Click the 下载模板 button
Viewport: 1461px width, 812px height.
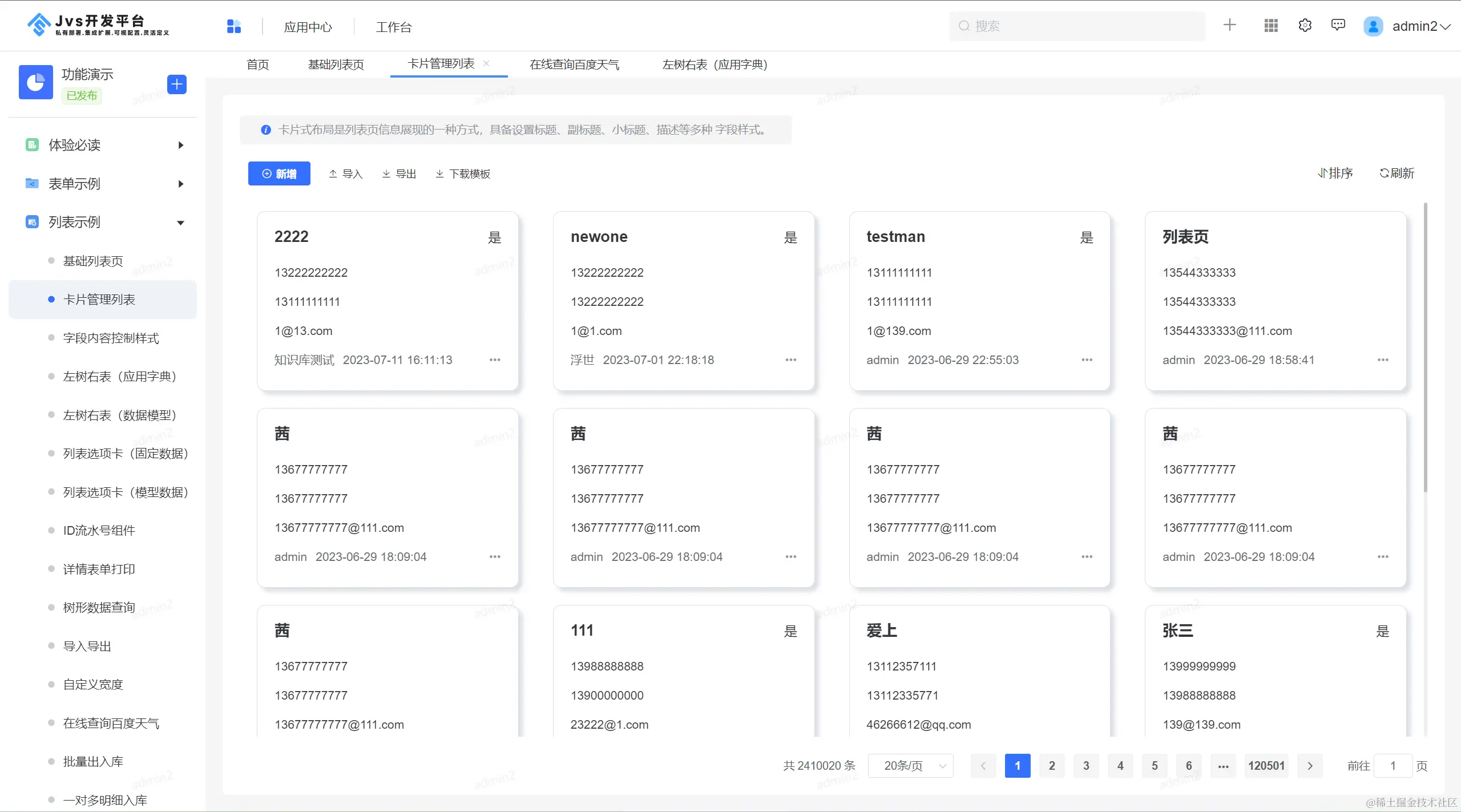pyautogui.click(x=463, y=173)
